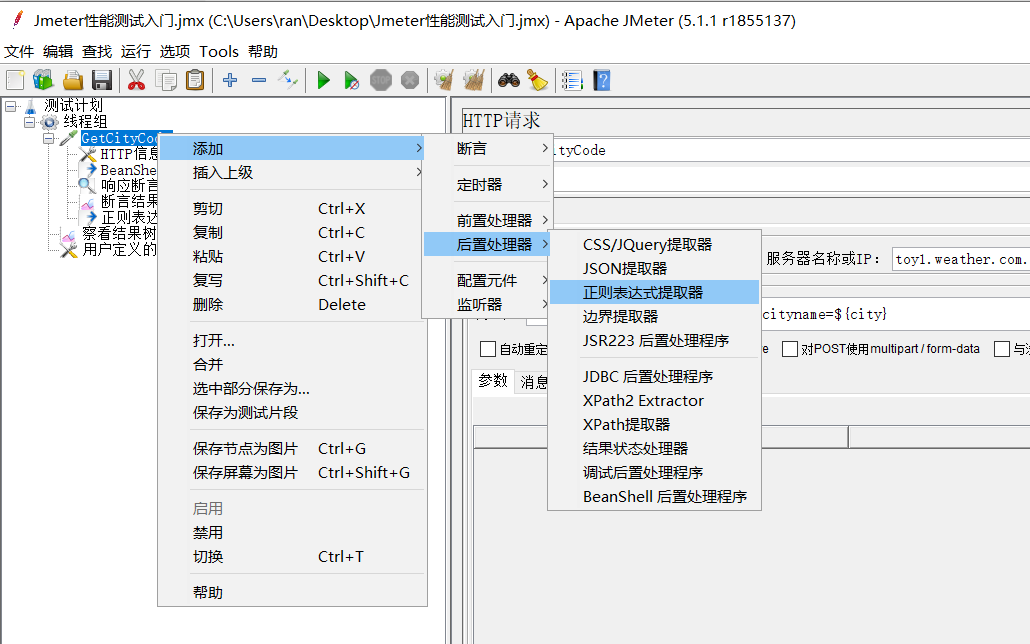Expand the 配置元件 submenu
1030x644 pixels.
[x=487, y=280]
